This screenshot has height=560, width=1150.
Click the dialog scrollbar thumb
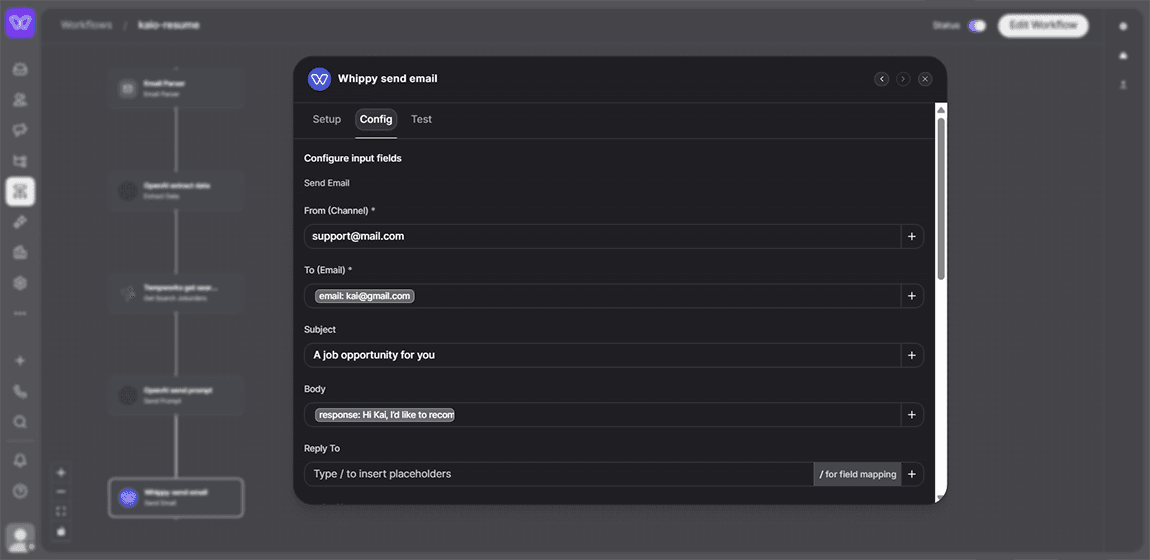(x=941, y=198)
